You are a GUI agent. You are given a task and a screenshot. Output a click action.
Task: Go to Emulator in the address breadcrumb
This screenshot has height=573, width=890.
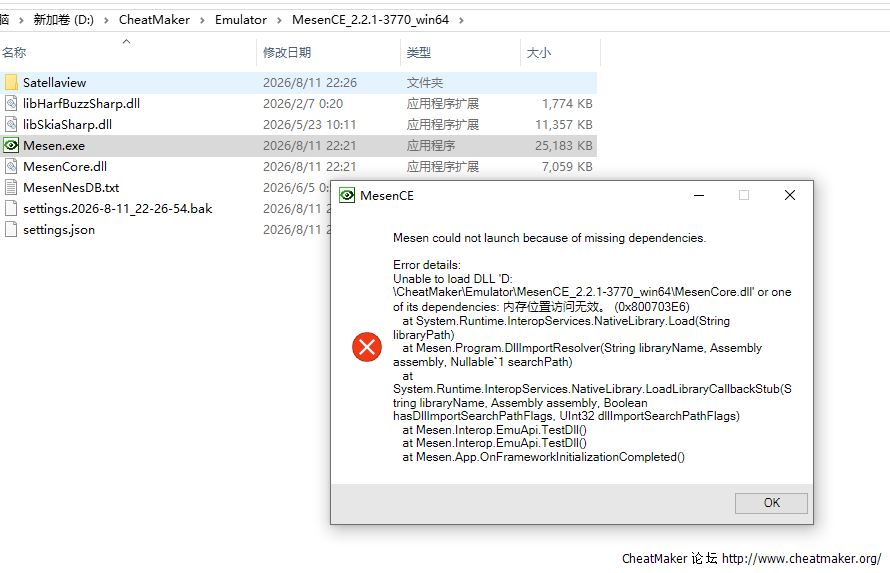point(241,20)
